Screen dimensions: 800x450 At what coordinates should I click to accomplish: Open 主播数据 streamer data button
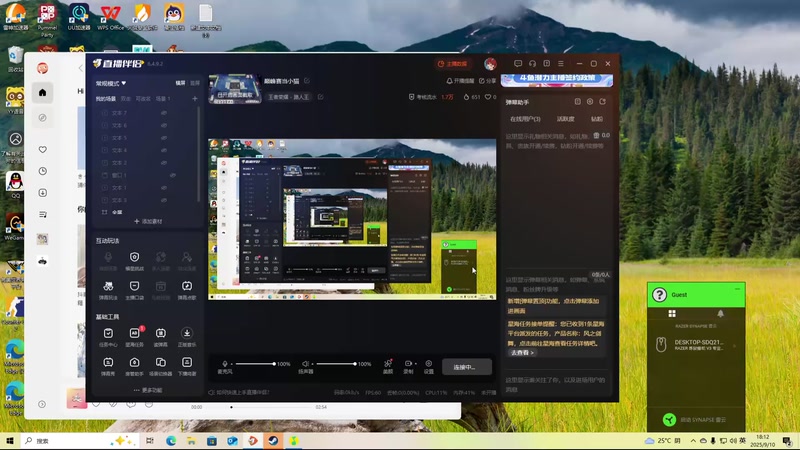coord(452,64)
